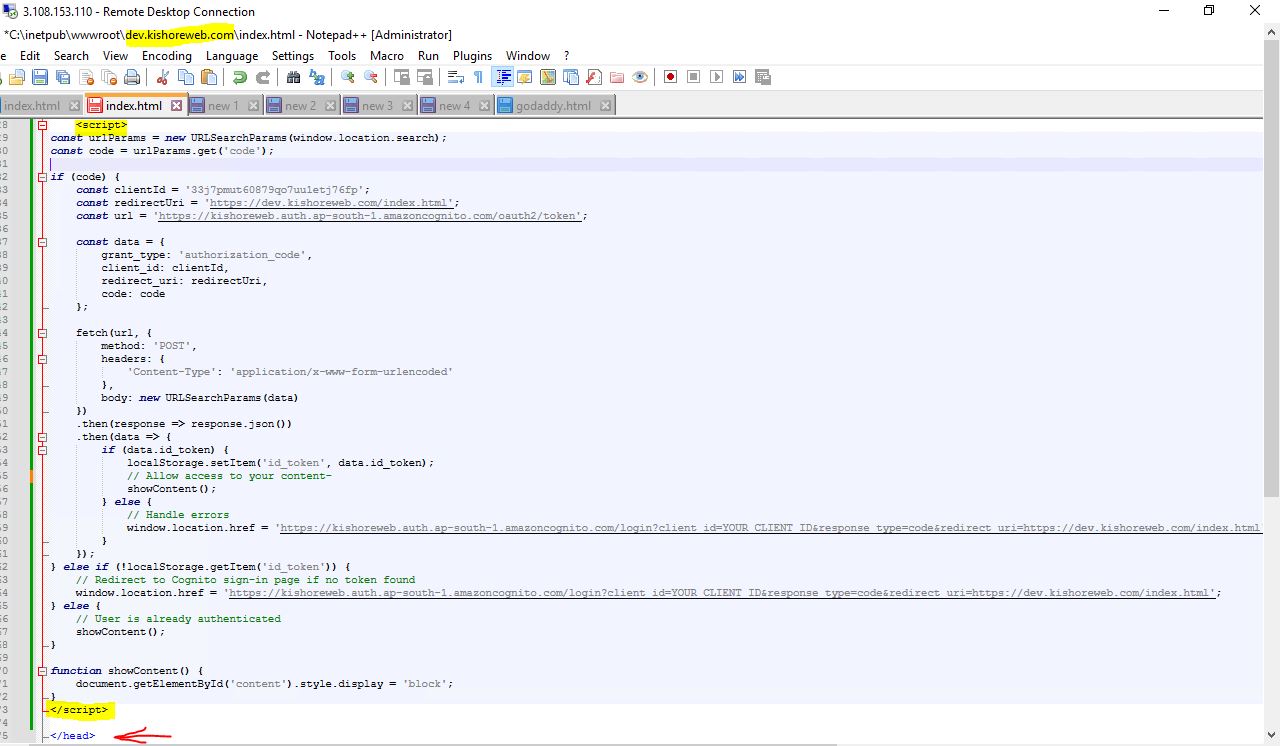The height and width of the screenshot is (746, 1280).
Task: Click the Cut scissors icon
Action: coord(162,78)
